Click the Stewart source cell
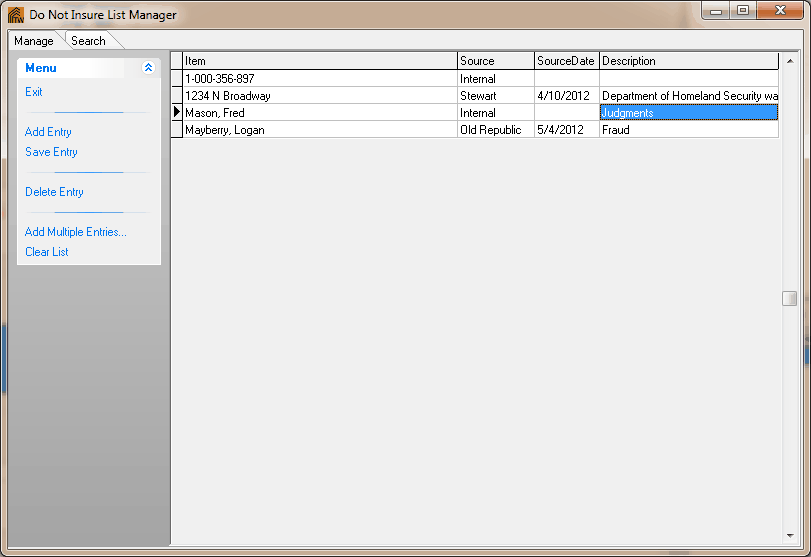Viewport: 811px width, 557px height. click(495, 96)
